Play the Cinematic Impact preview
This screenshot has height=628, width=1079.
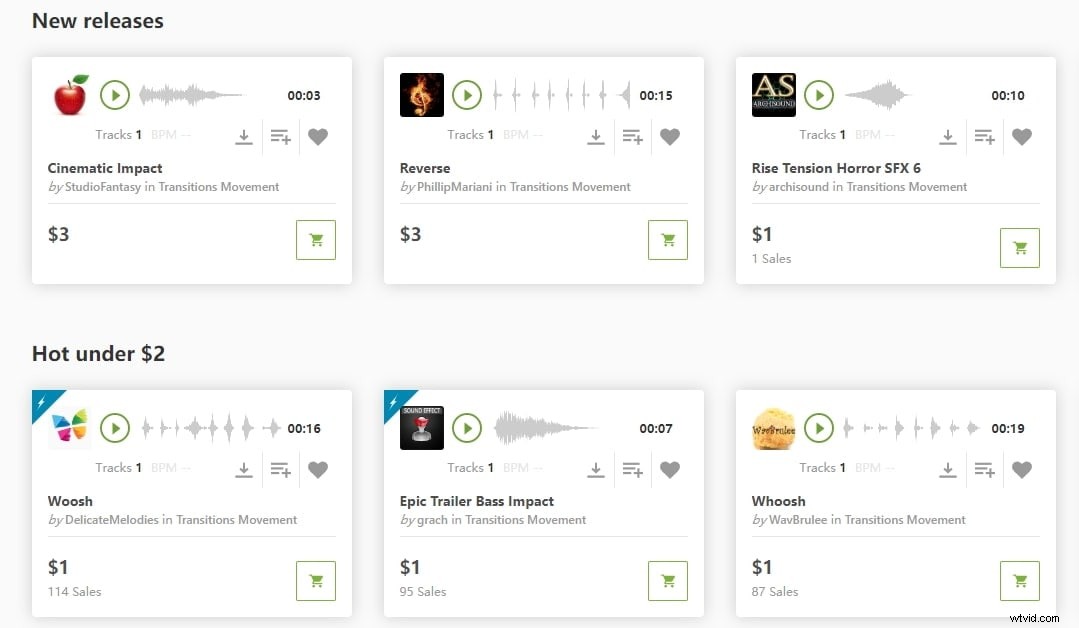coord(115,95)
